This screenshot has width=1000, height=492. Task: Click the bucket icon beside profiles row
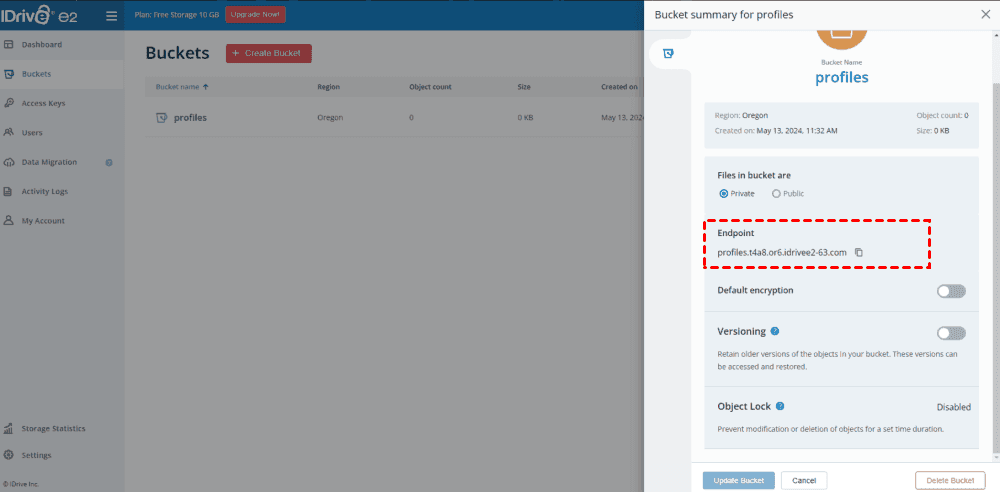click(161, 118)
